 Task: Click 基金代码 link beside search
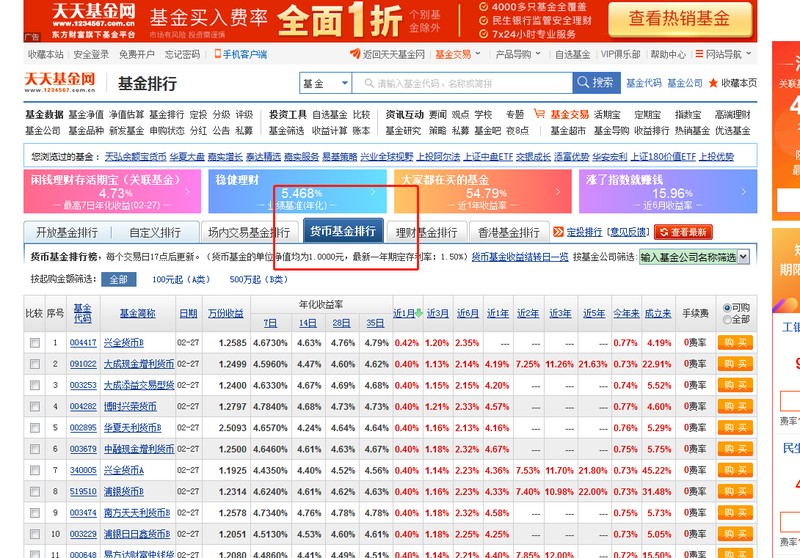[x=643, y=83]
